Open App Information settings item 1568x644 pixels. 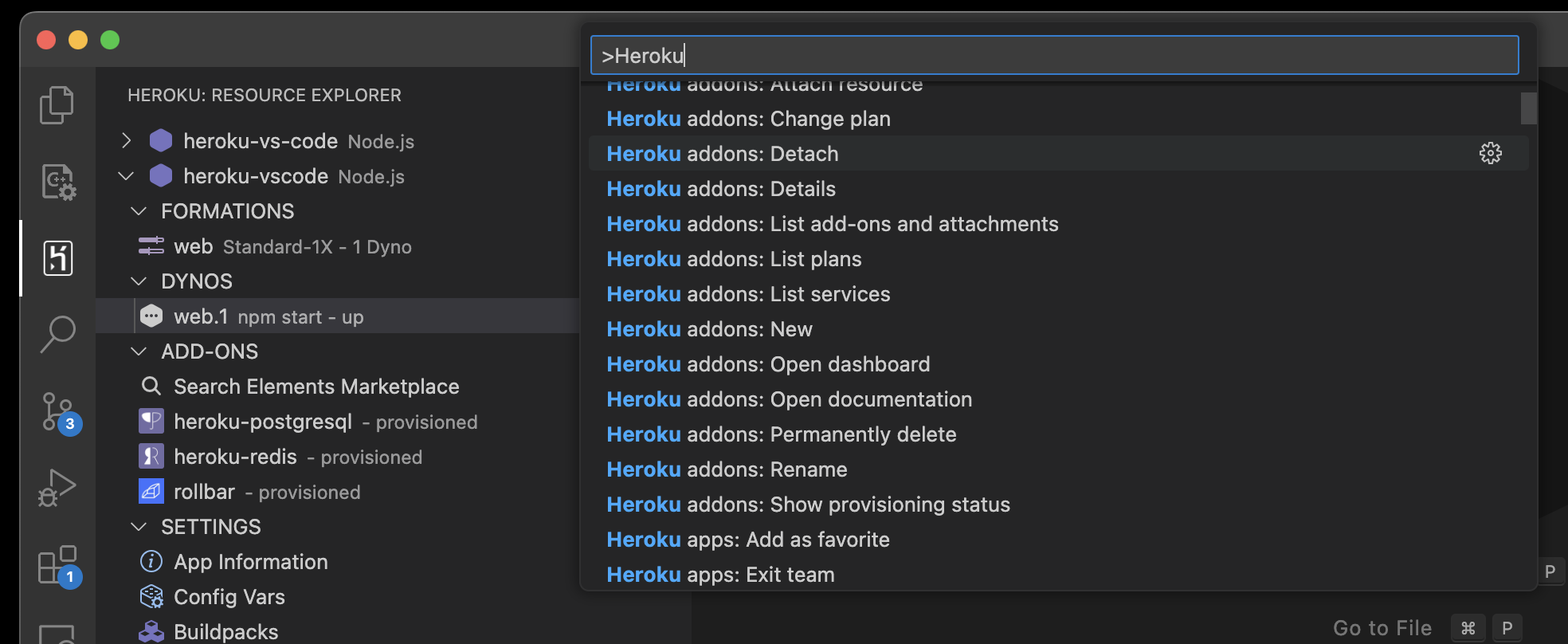coord(338,562)
